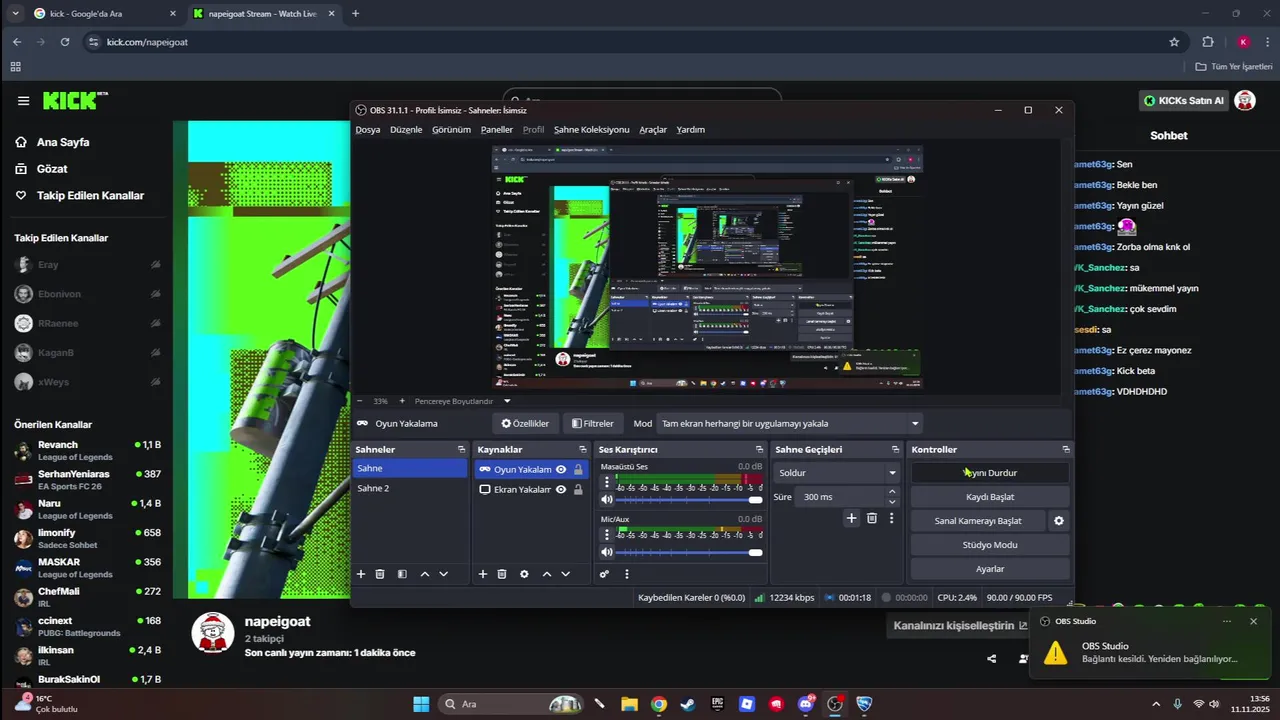Remove transition with trash in Sahne Geçişleri
1280x720 pixels.
872,518
